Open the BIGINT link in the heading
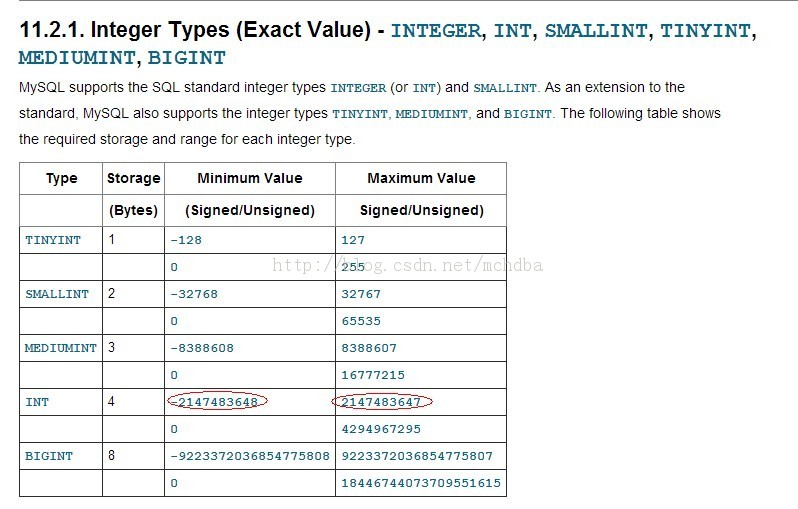The width and height of the screenshot is (798, 509). click(186, 58)
